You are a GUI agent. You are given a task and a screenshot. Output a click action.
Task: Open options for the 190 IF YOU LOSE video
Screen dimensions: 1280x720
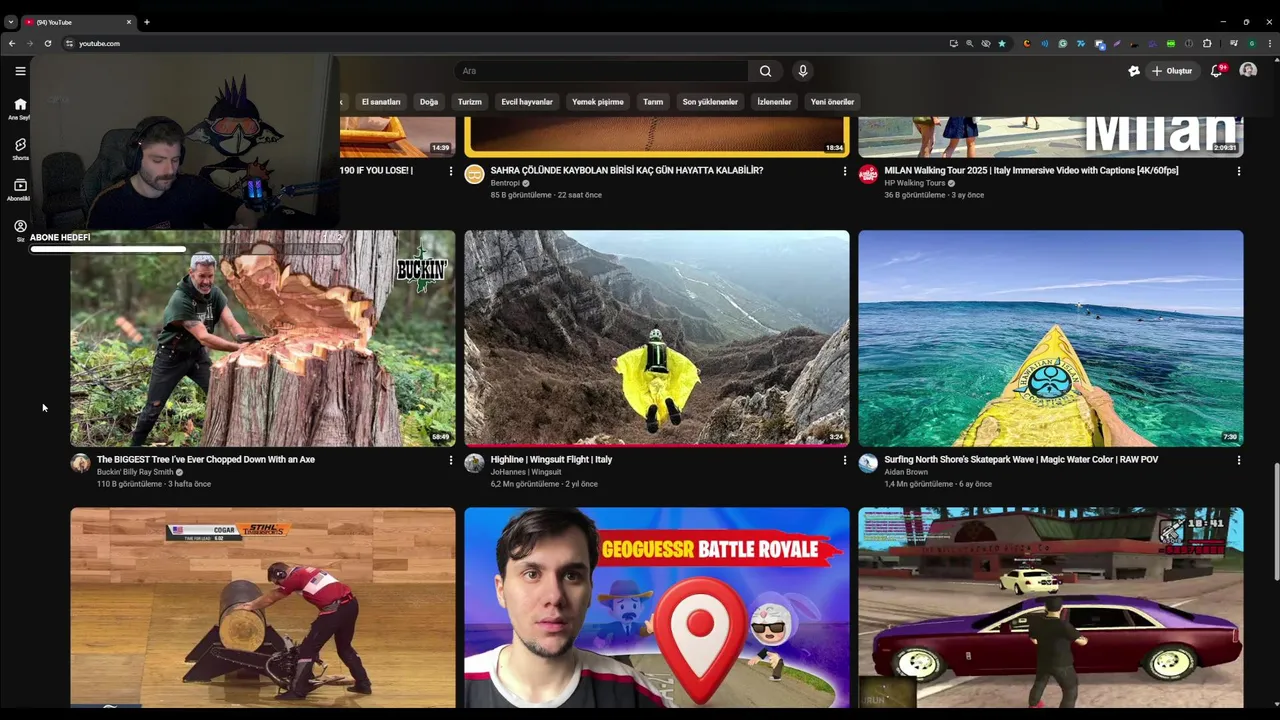coord(450,171)
